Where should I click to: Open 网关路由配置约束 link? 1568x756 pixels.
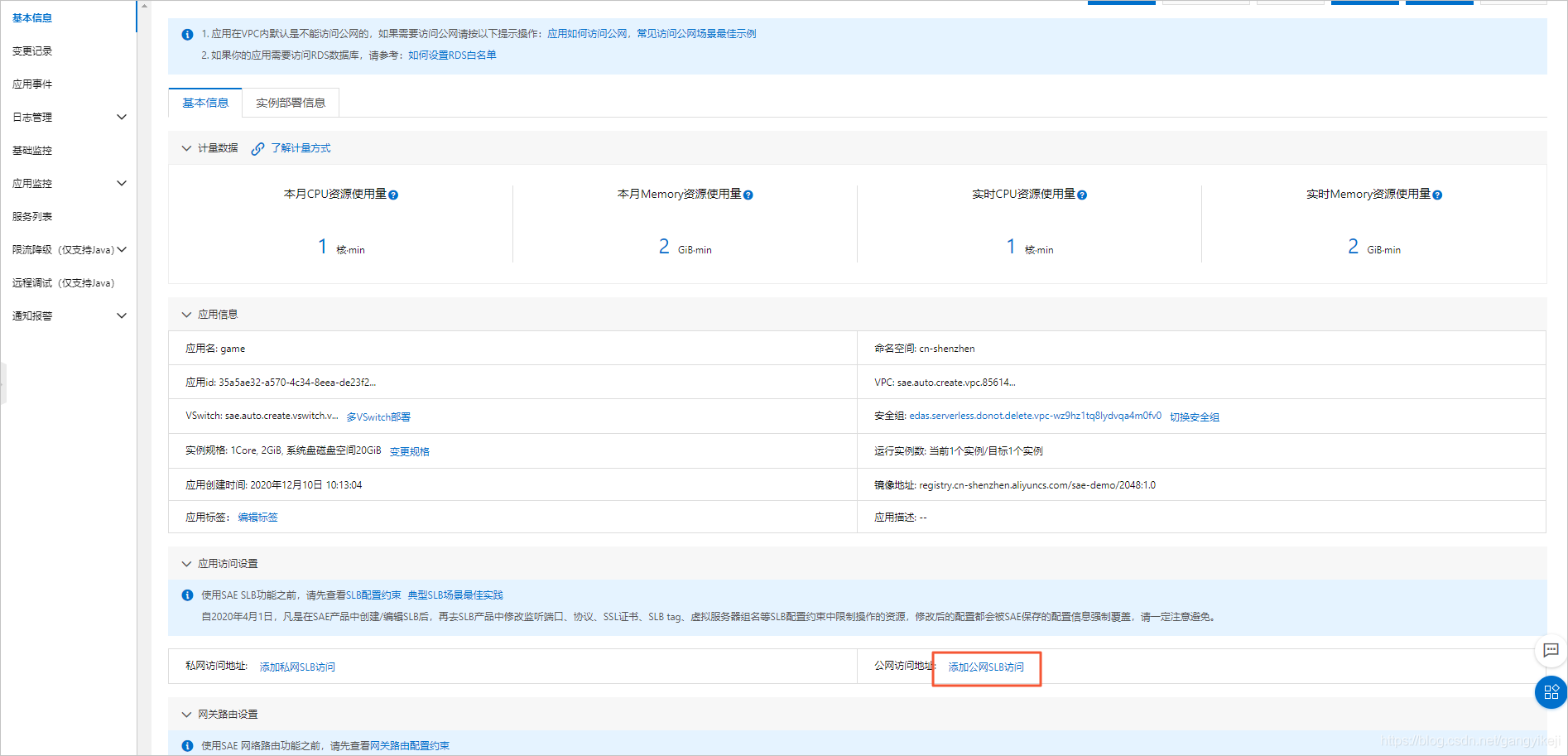[x=410, y=746]
